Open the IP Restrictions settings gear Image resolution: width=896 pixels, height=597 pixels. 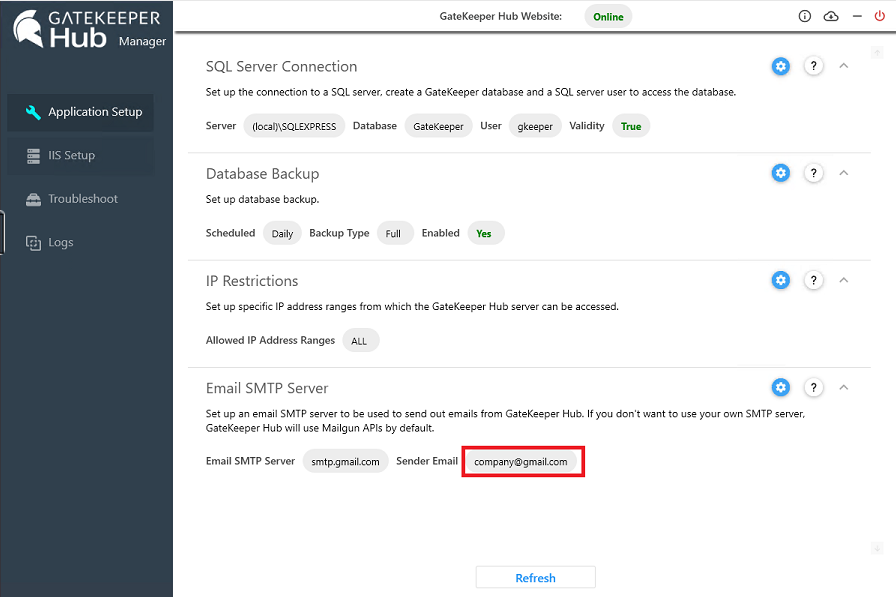point(781,280)
